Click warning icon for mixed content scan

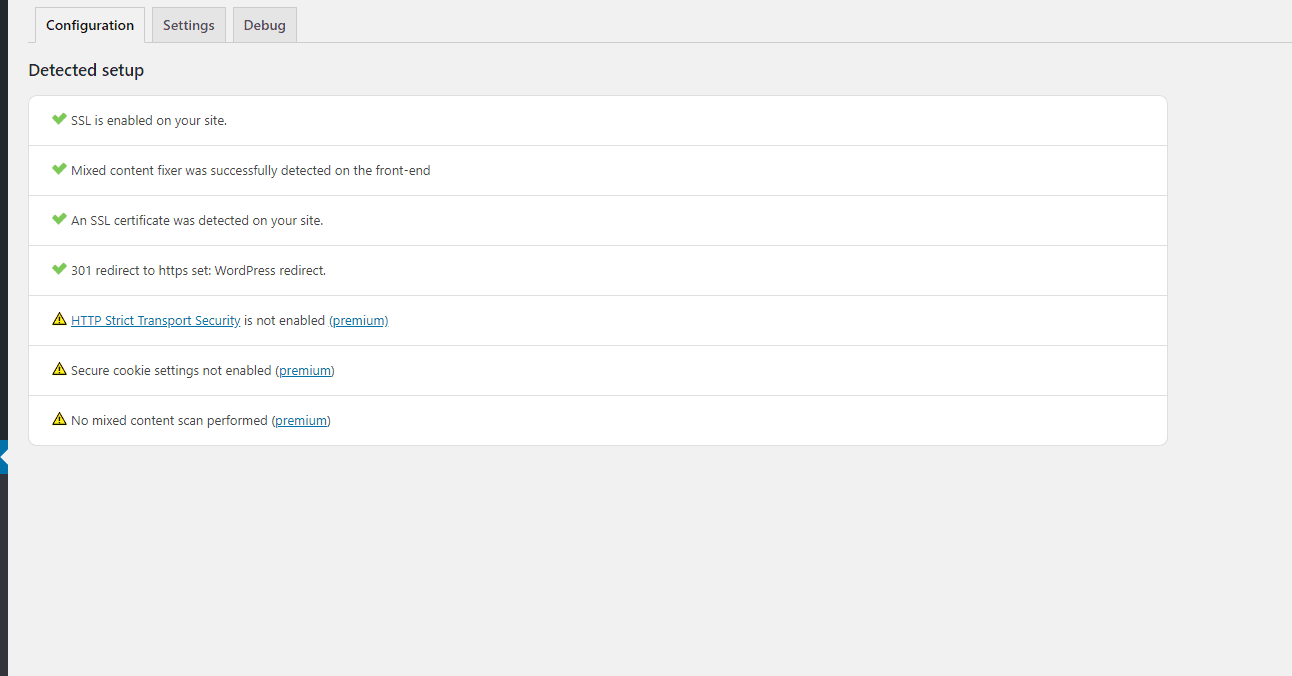(59, 420)
